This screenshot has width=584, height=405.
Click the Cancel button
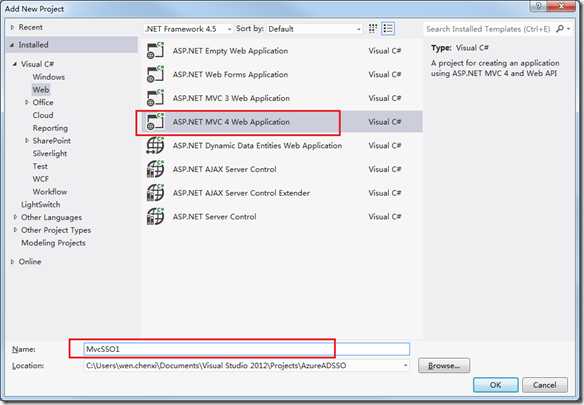pyautogui.click(x=545, y=385)
